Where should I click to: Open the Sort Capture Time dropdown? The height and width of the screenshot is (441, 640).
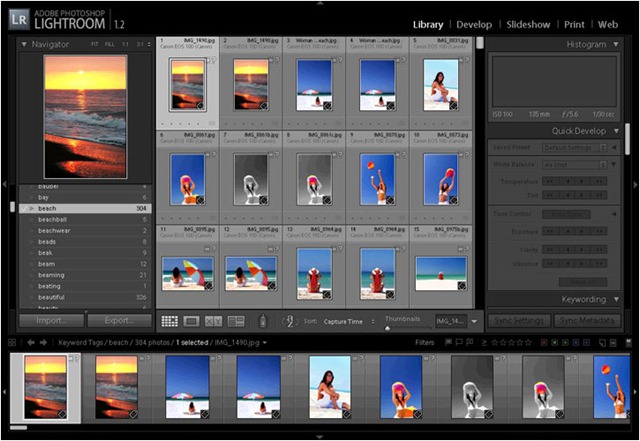click(x=349, y=321)
